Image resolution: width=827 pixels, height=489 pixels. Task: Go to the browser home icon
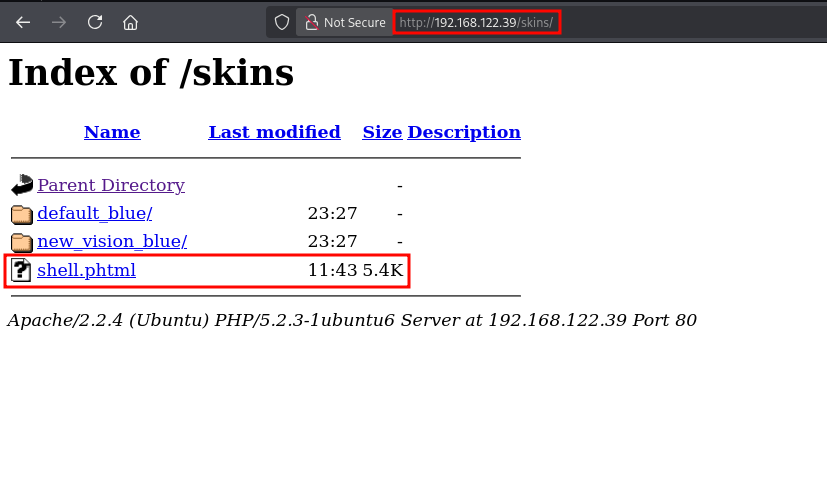point(130,23)
